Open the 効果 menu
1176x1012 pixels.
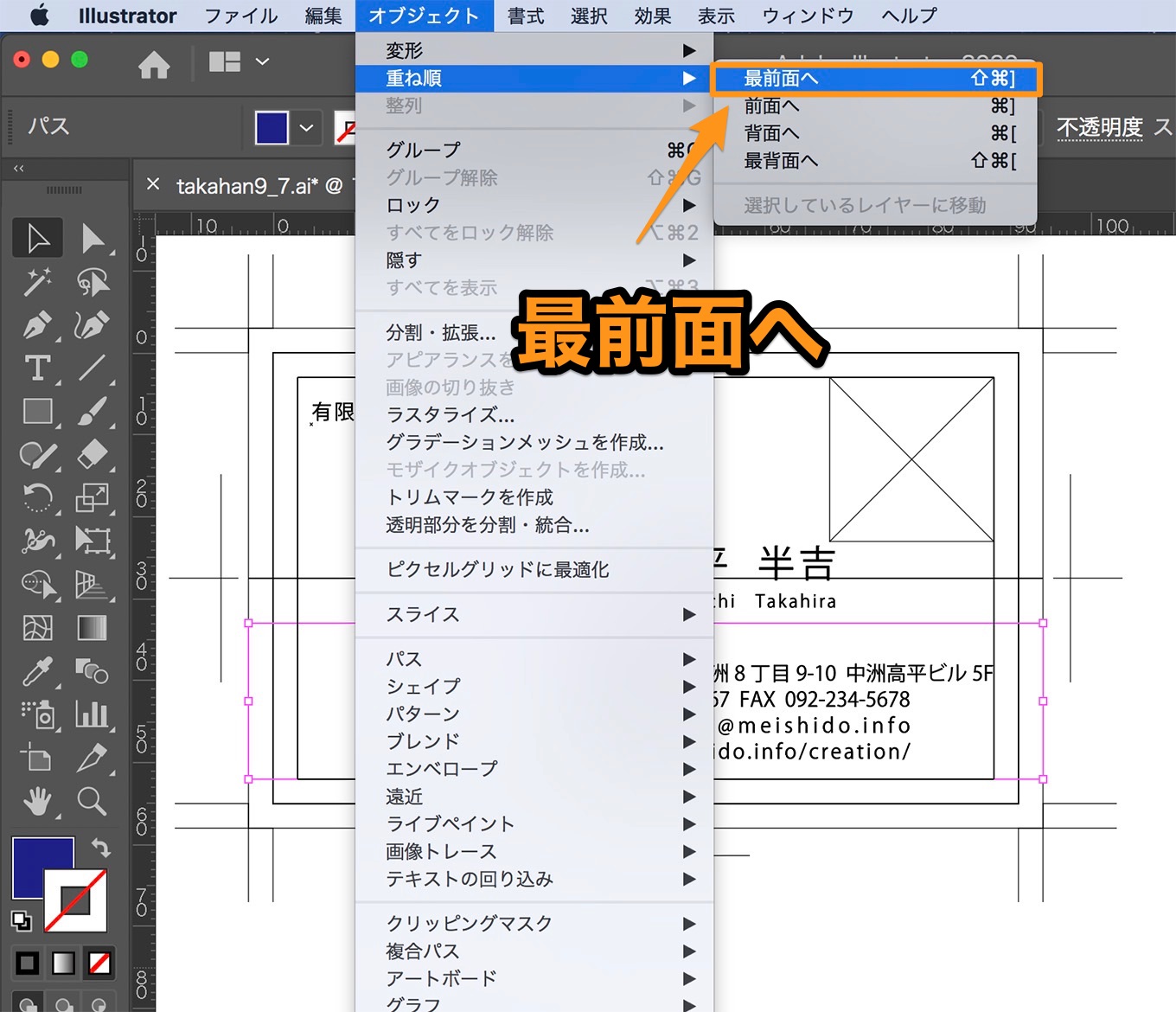(x=653, y=16)
